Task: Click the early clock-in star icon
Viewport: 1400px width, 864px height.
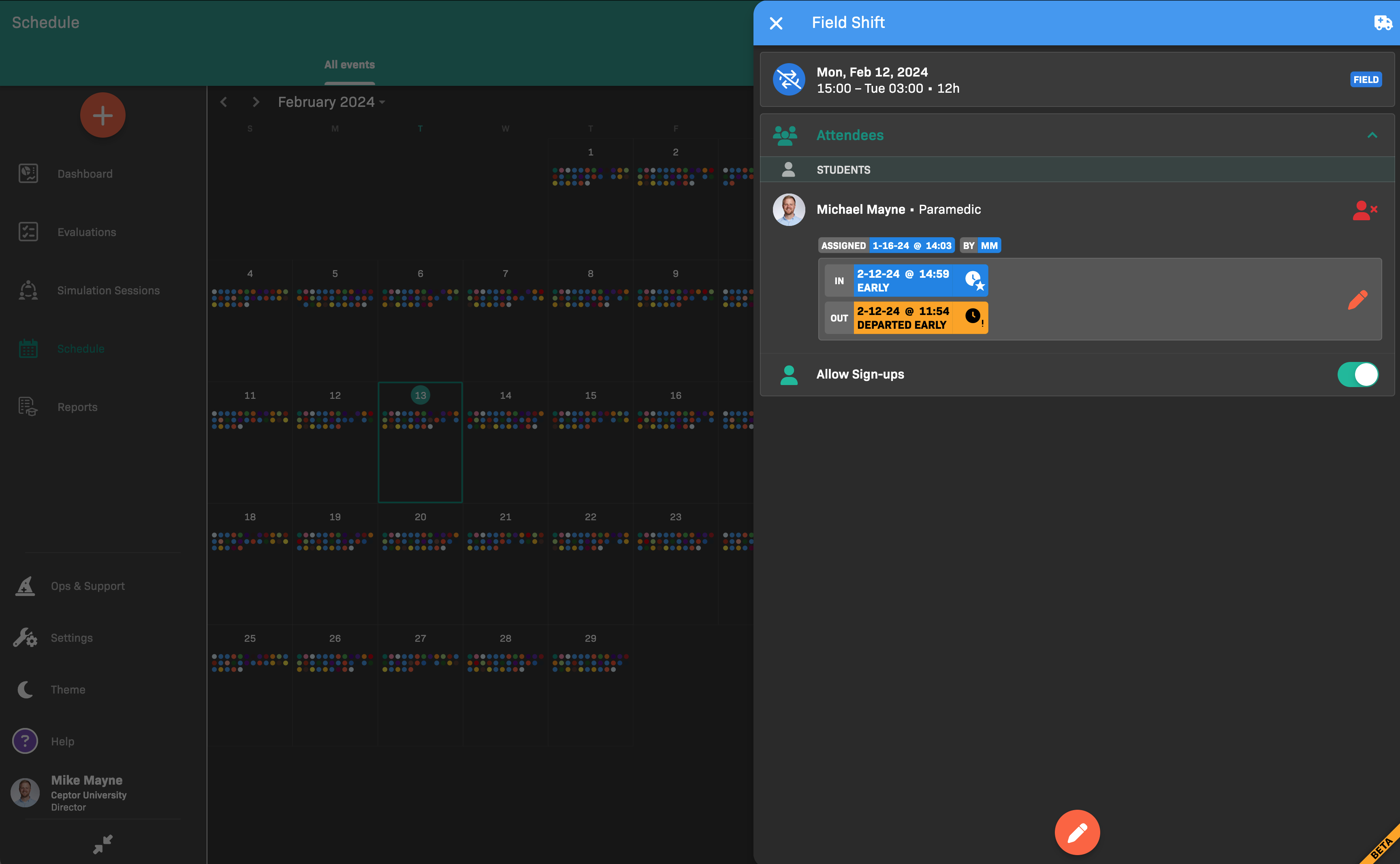Action: (974, 281)
